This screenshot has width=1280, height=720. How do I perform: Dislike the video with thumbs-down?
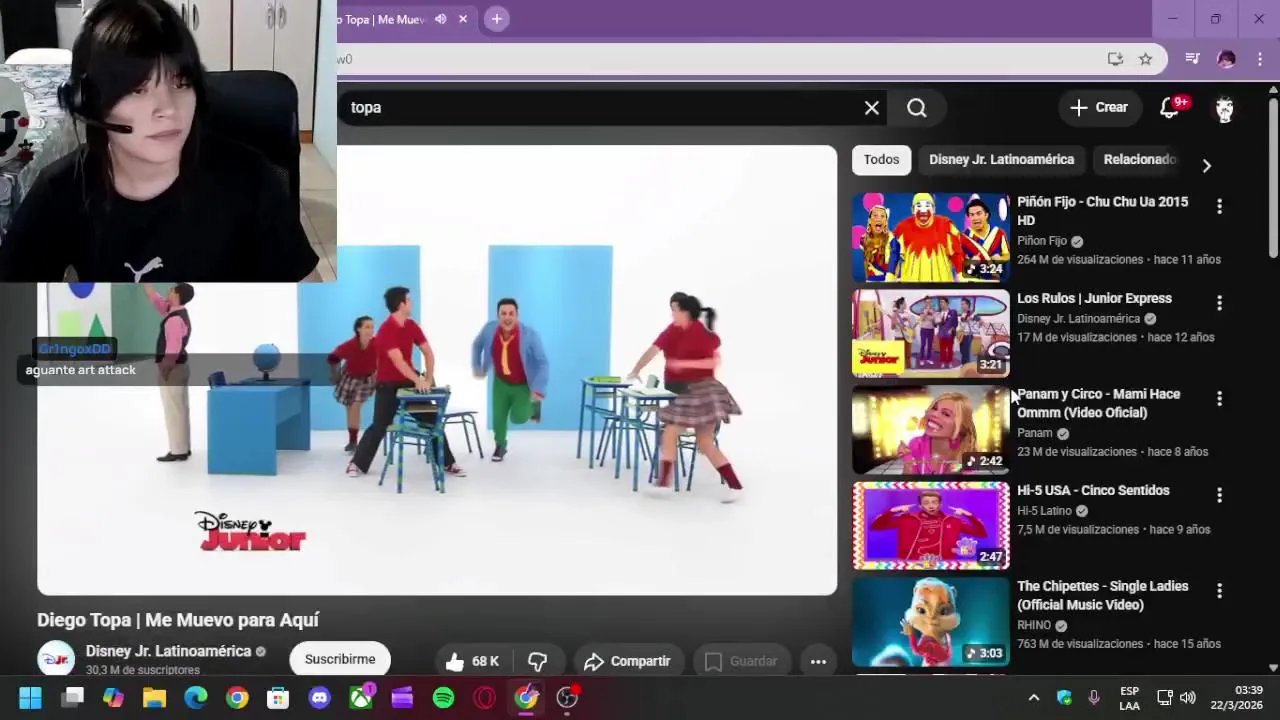(x=537, y=661)
